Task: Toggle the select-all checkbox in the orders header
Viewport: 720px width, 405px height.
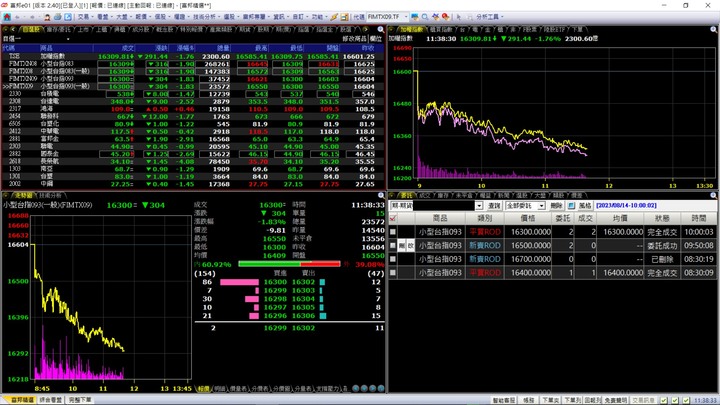Action: pyautogui.click(x=393, y=219)
